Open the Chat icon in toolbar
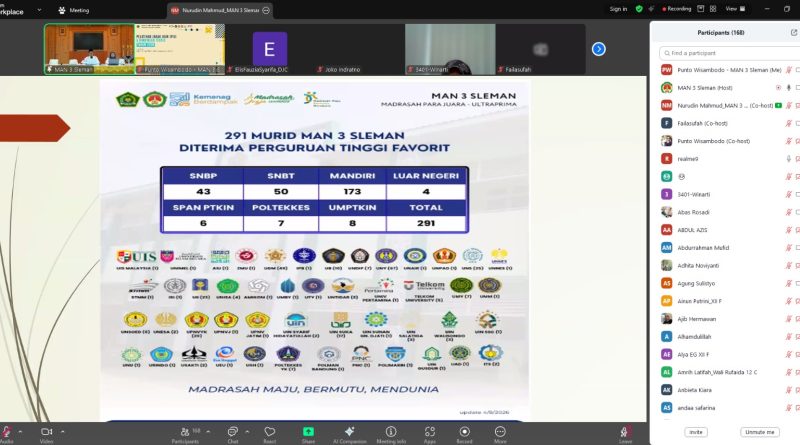Image resolution: width=800 pixels, height=445 pixels. click(x=233, y=432)
